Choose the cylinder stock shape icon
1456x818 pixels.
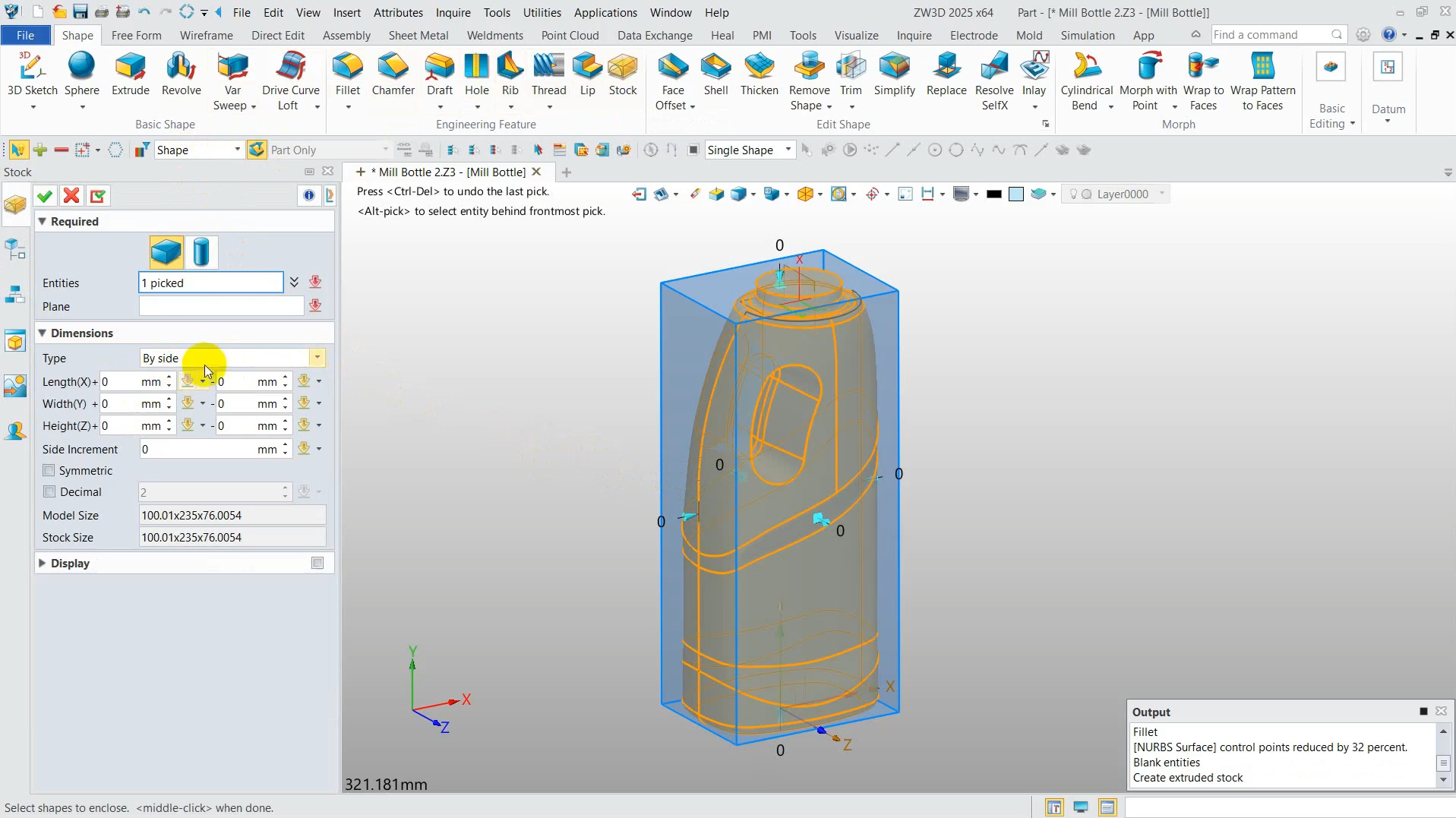pos(201,252)
